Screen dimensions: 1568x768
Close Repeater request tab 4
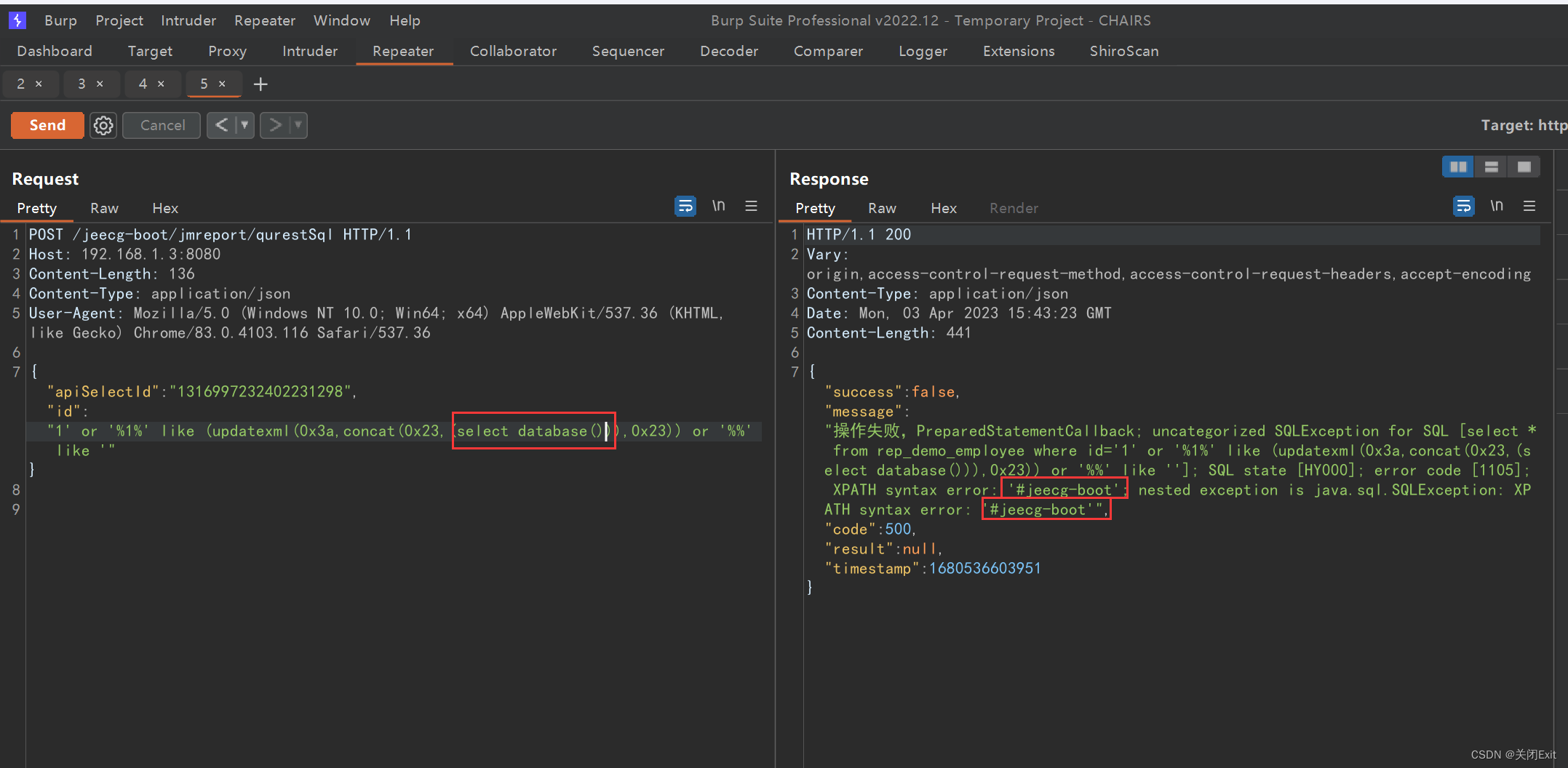pos(161,84)
